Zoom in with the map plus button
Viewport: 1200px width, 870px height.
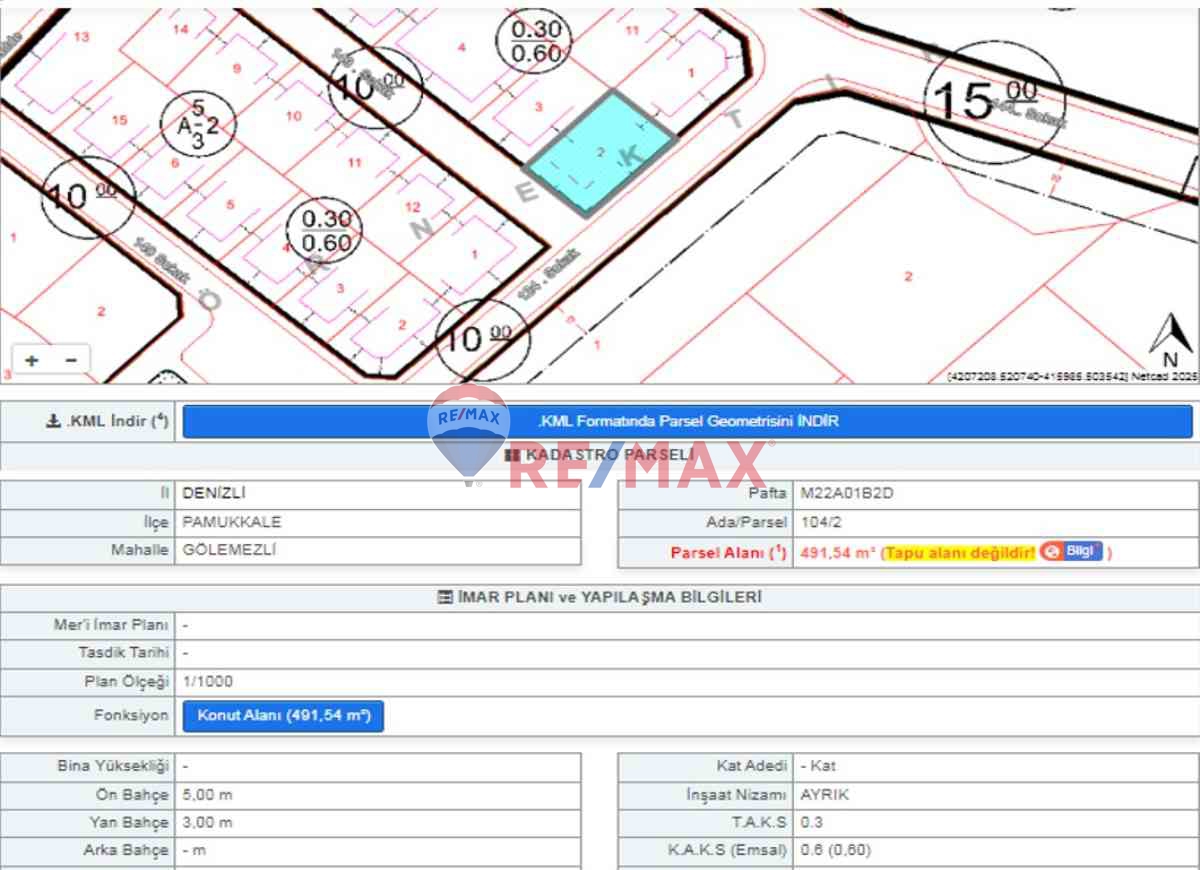pyautogui.click(x=32, y=360)
